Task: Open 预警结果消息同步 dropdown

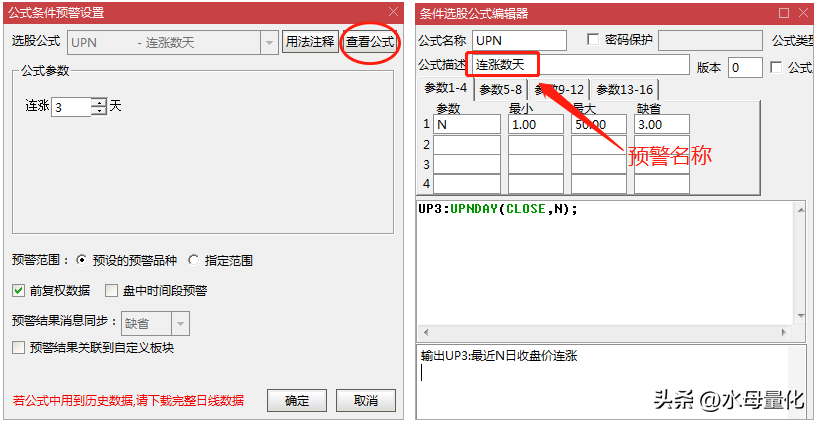Action: (180, 324)
